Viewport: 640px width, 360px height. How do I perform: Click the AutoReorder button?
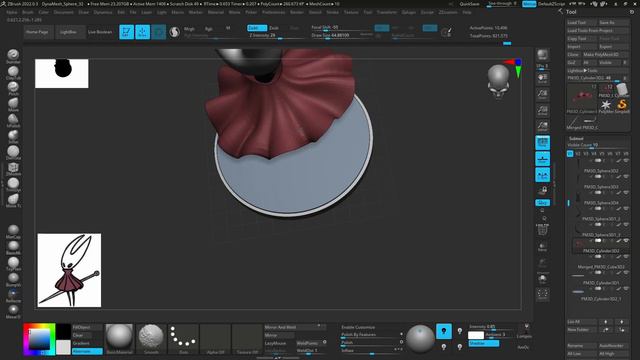click(613, 346)
